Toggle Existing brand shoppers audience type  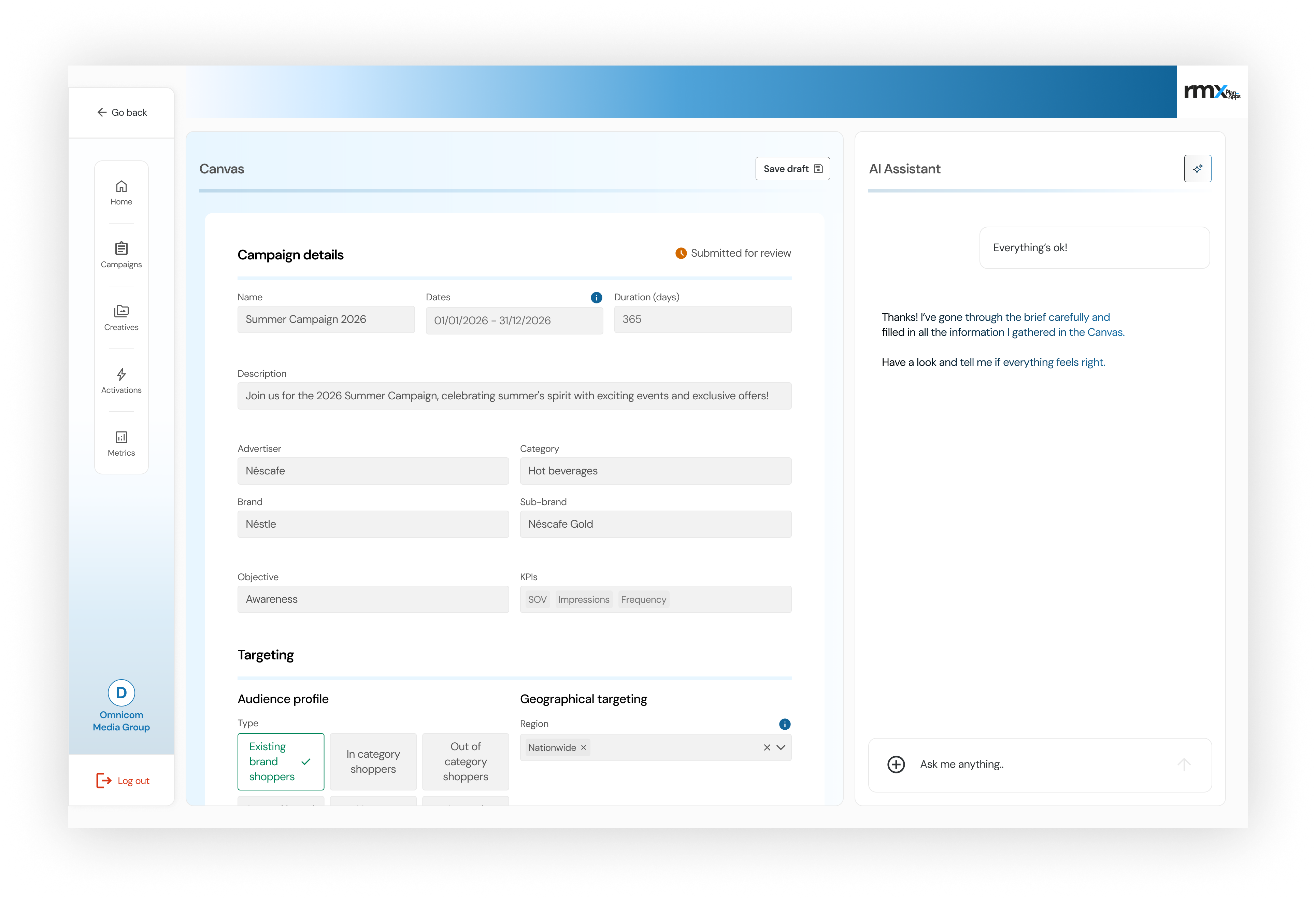[280, 762]
